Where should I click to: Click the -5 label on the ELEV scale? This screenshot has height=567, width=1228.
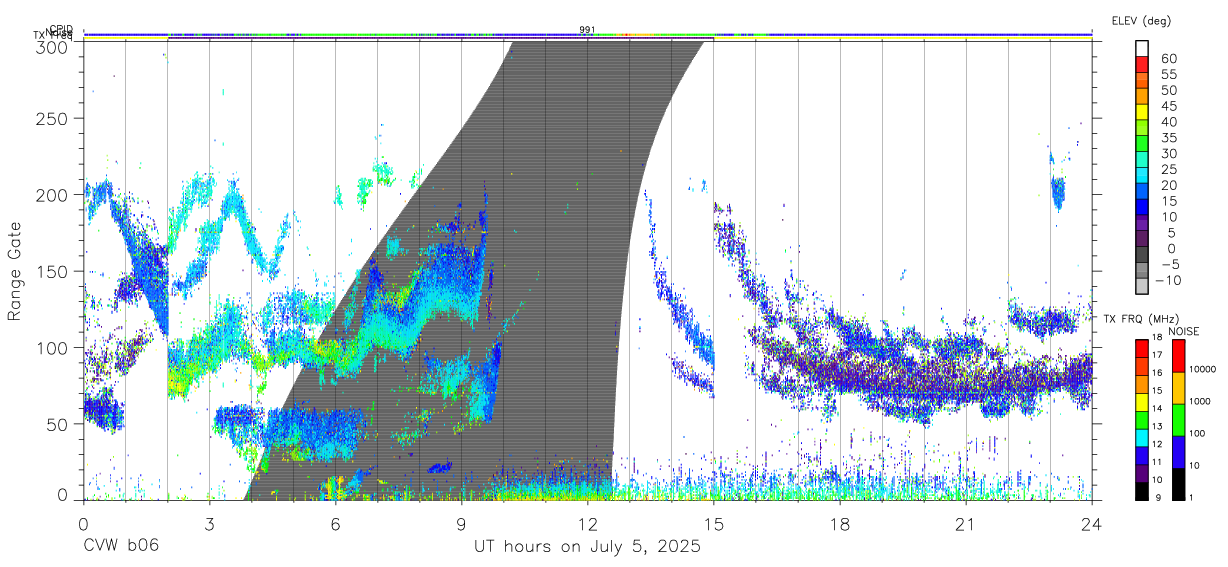coord(1169,264)
